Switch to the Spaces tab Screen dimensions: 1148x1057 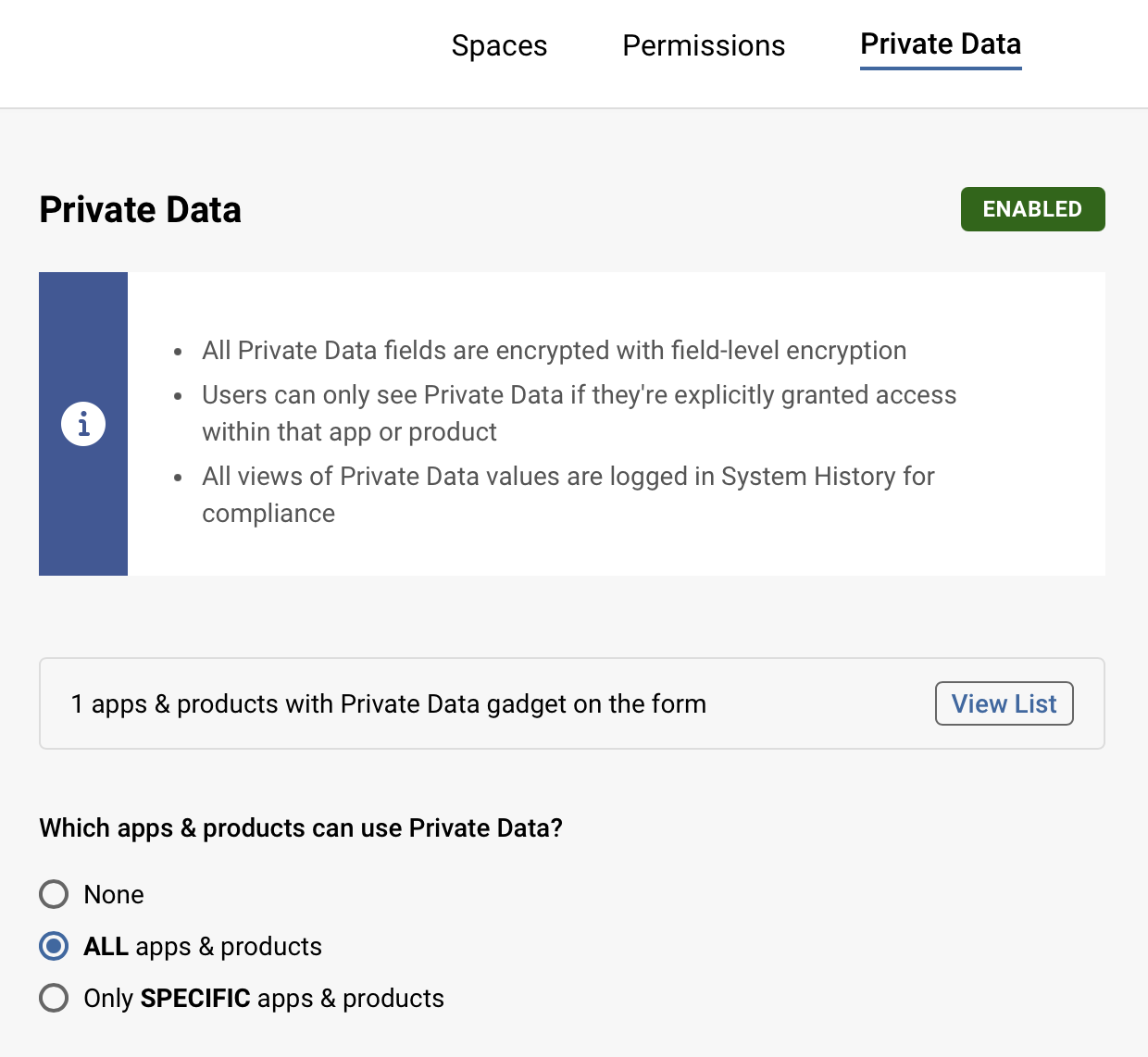tap(499, 45)
